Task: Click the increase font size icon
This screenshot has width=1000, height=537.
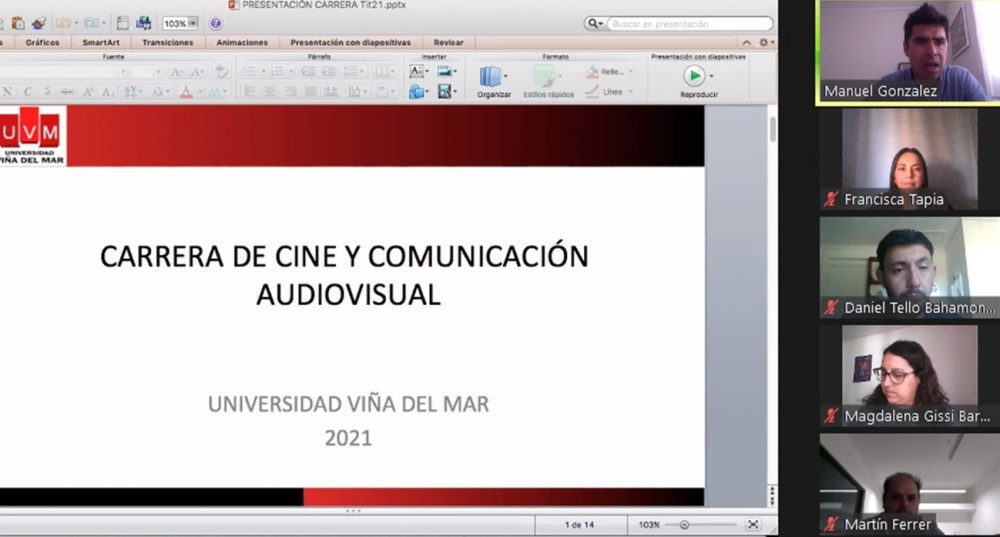Action: 177,72
